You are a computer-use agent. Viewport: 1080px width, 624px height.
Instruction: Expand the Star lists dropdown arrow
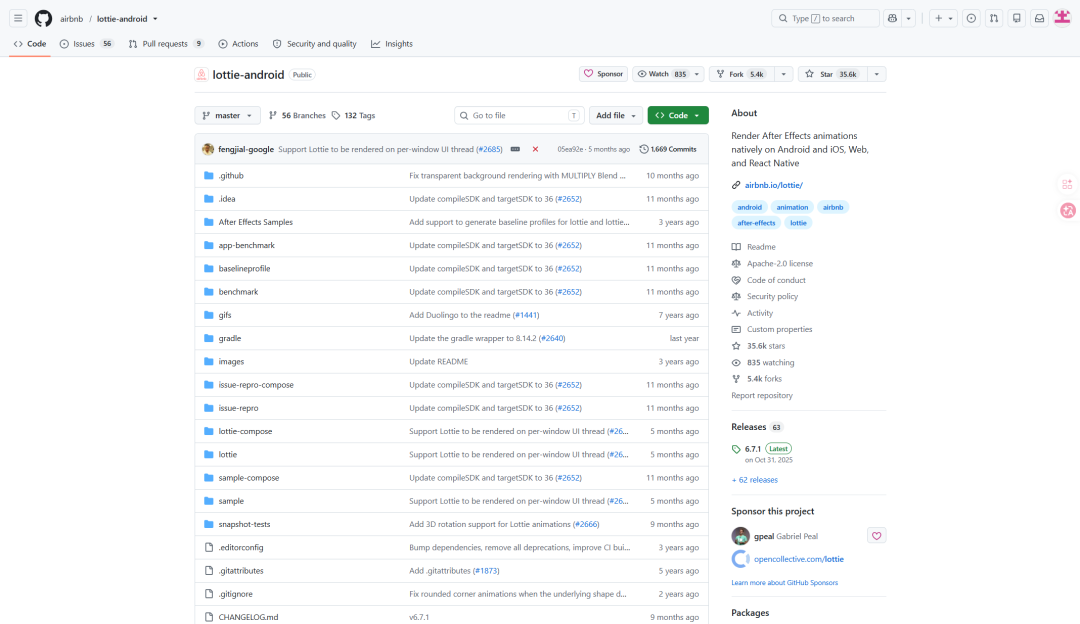click(876, 74)
